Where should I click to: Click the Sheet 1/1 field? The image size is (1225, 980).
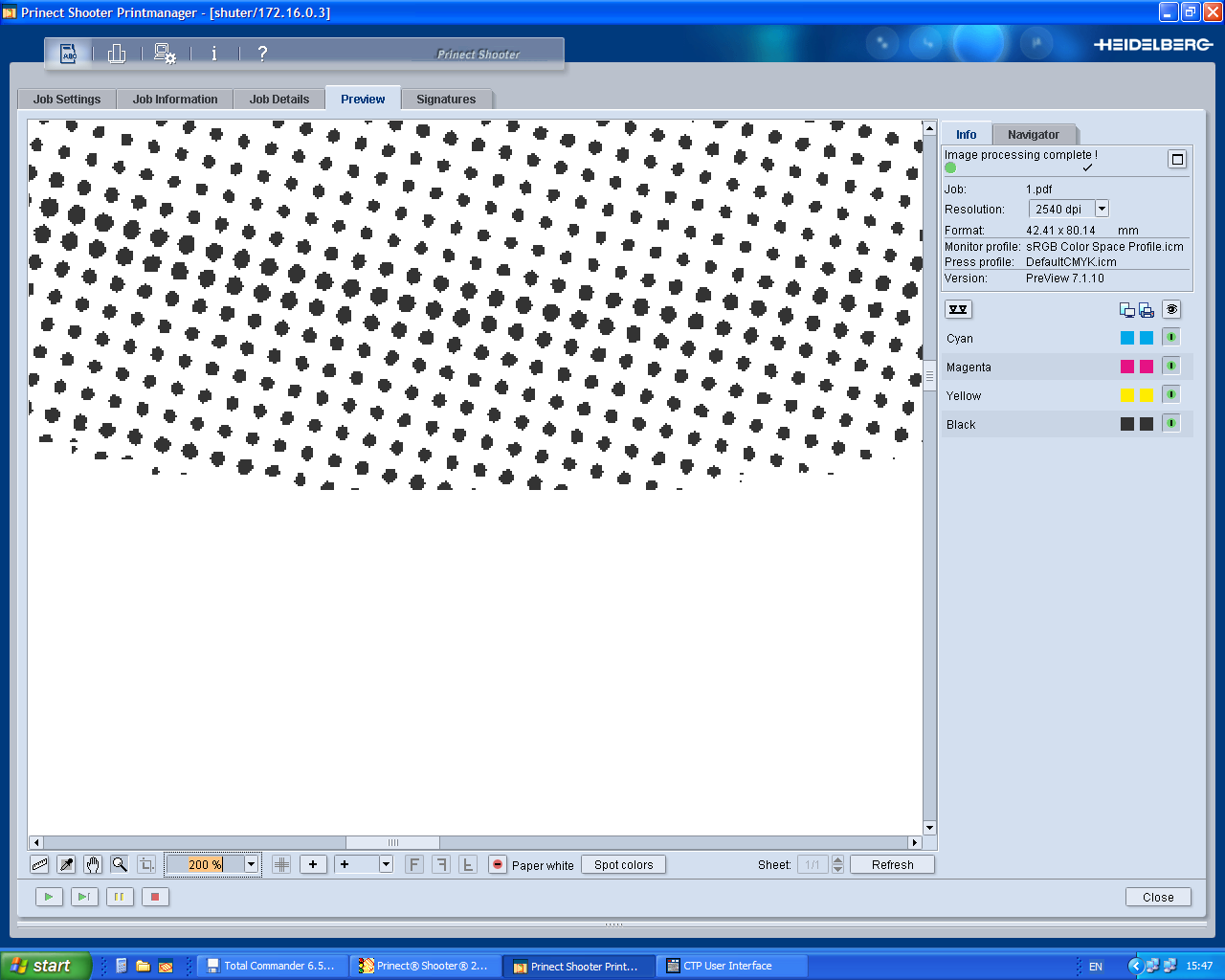813,864
